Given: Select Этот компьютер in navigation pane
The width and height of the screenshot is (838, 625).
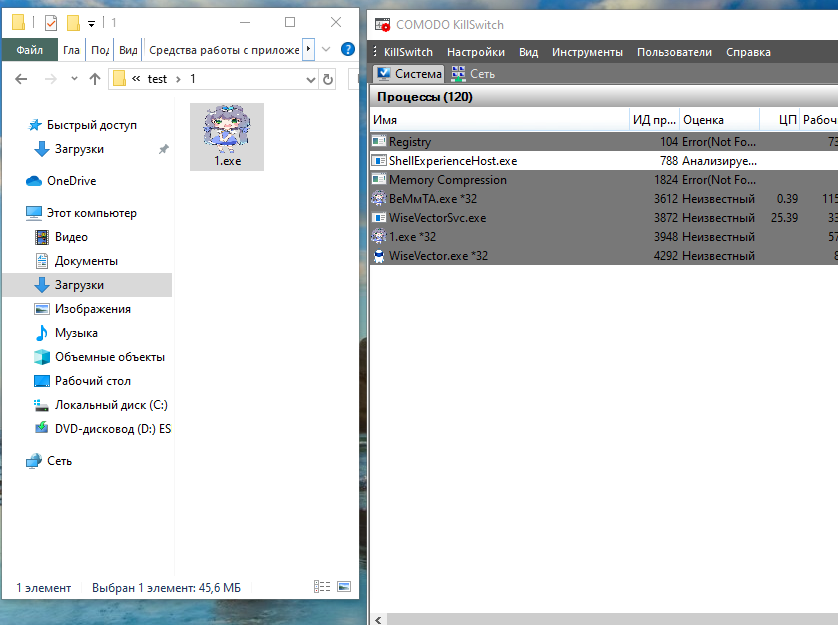Looking at the screenshot, I should [x=91, y=213].
